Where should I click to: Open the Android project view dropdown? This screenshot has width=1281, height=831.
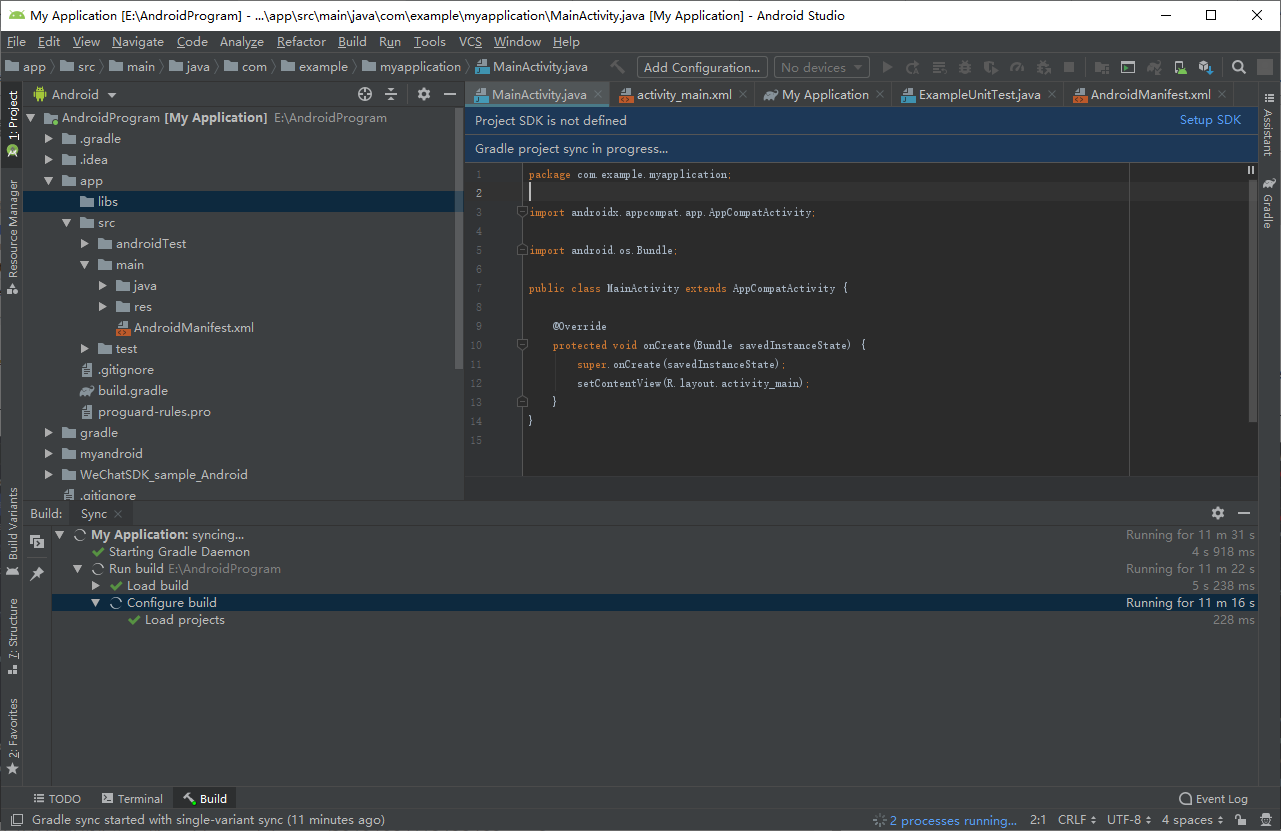(x=75, y=94)
